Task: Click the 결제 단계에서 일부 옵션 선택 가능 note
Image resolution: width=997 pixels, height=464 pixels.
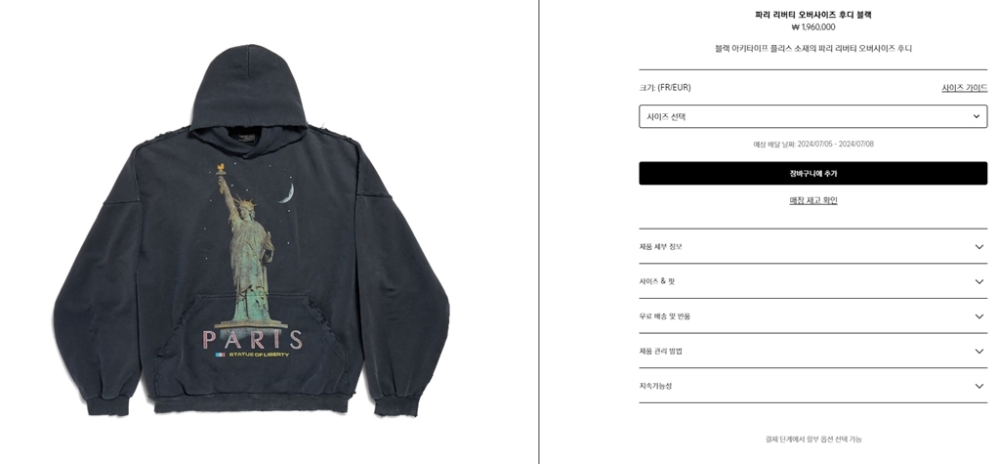Action: [x=813, y=439]
